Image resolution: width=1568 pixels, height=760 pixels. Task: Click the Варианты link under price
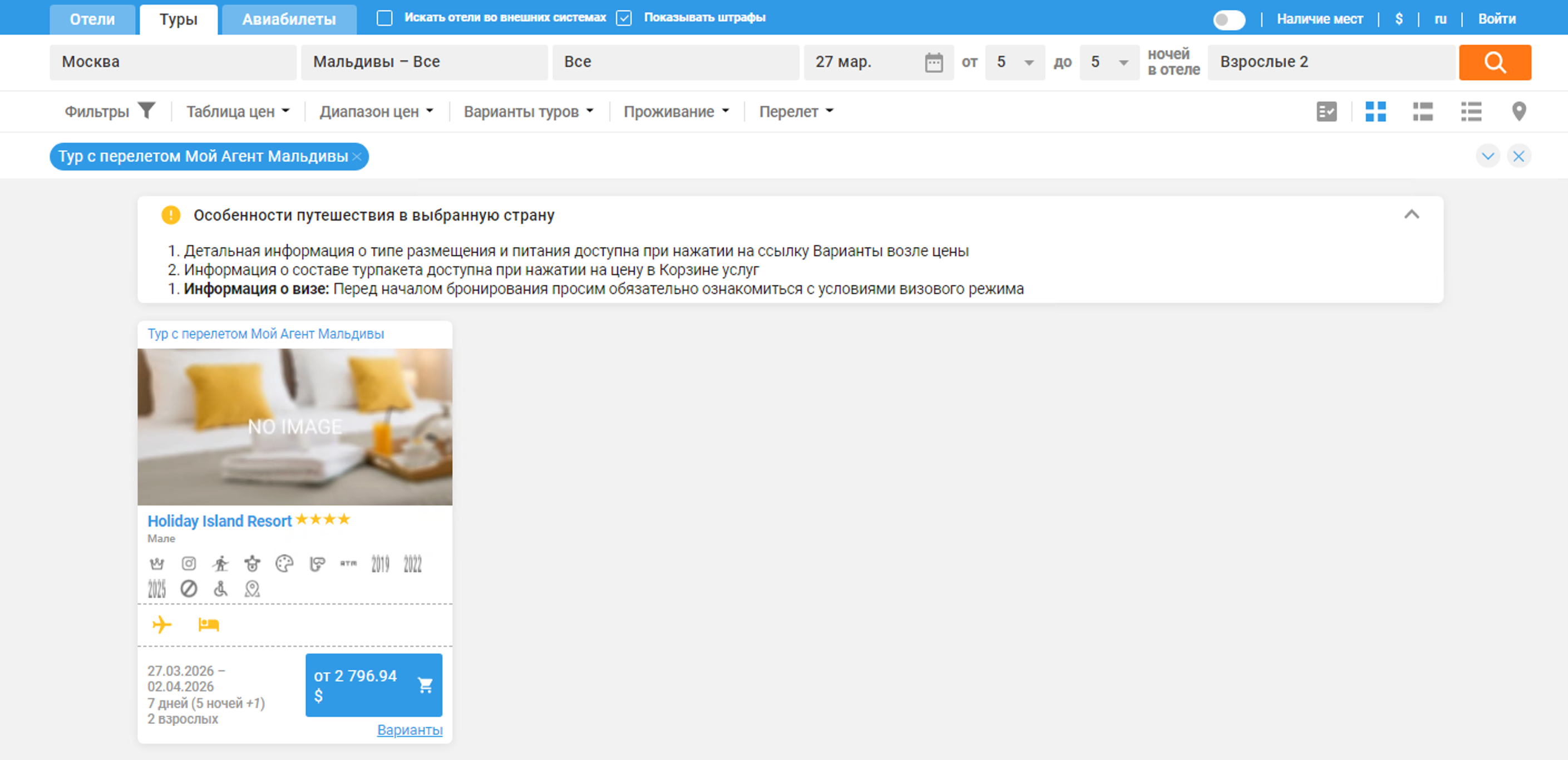409,729
